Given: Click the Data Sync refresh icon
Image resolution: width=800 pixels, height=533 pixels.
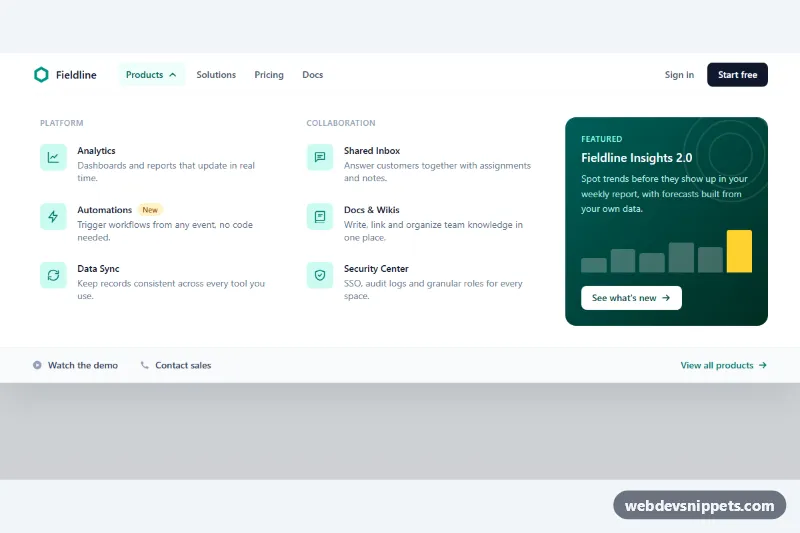Looking at the screenshot, I should (x=53, y=275).
